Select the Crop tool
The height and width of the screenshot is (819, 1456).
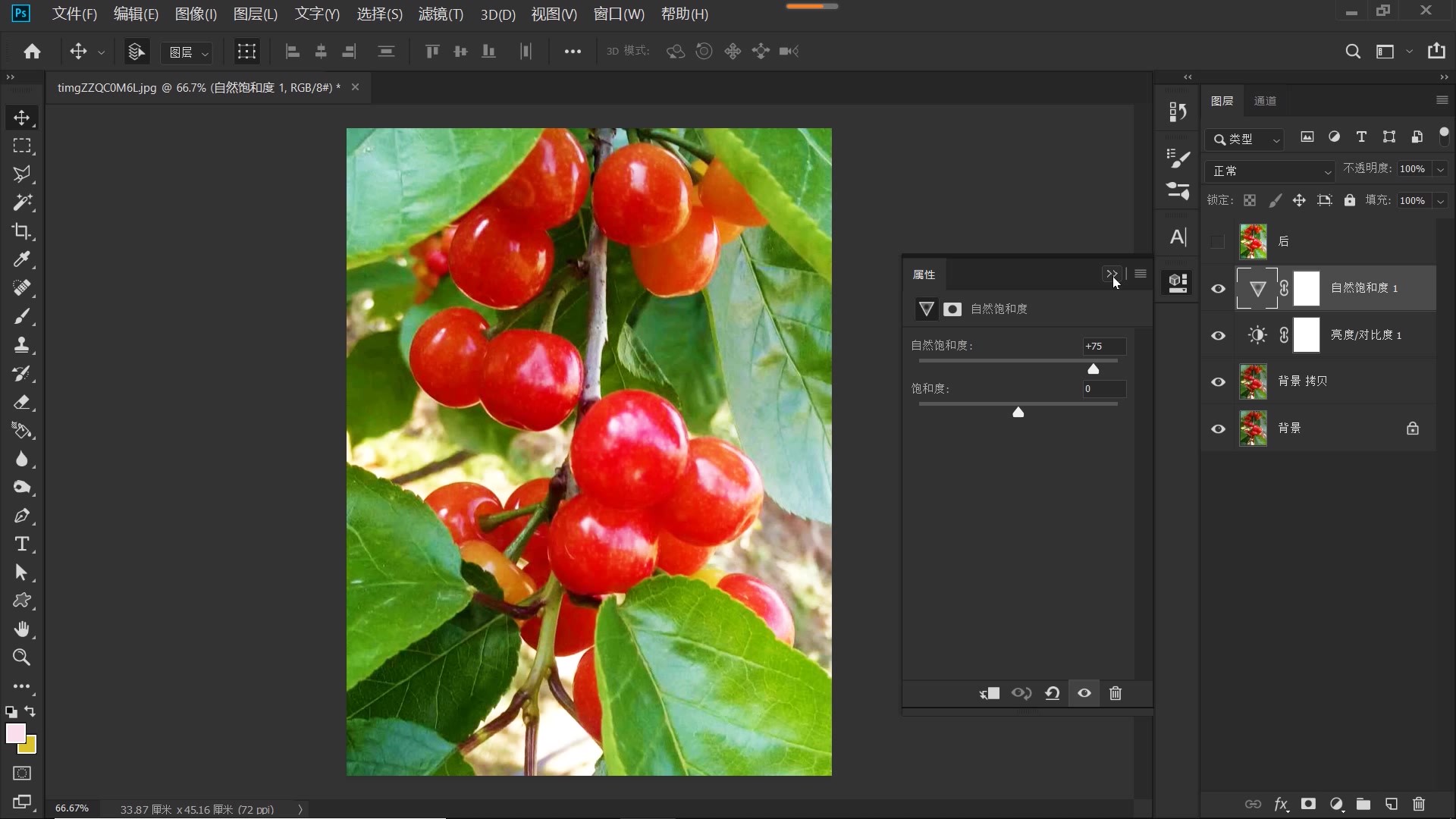point(21,231)
